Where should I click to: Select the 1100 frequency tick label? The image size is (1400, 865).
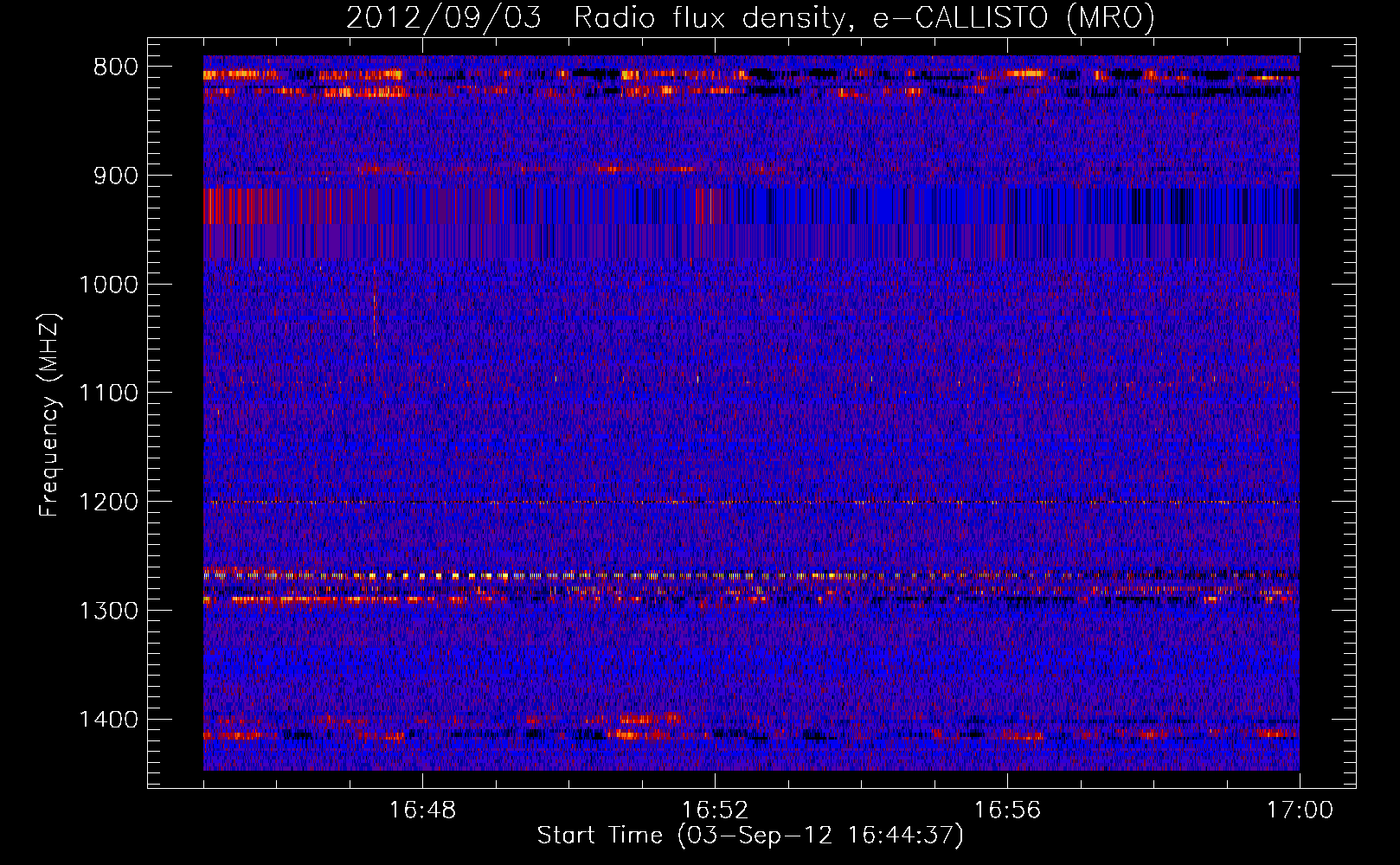[x=109, y=394]
